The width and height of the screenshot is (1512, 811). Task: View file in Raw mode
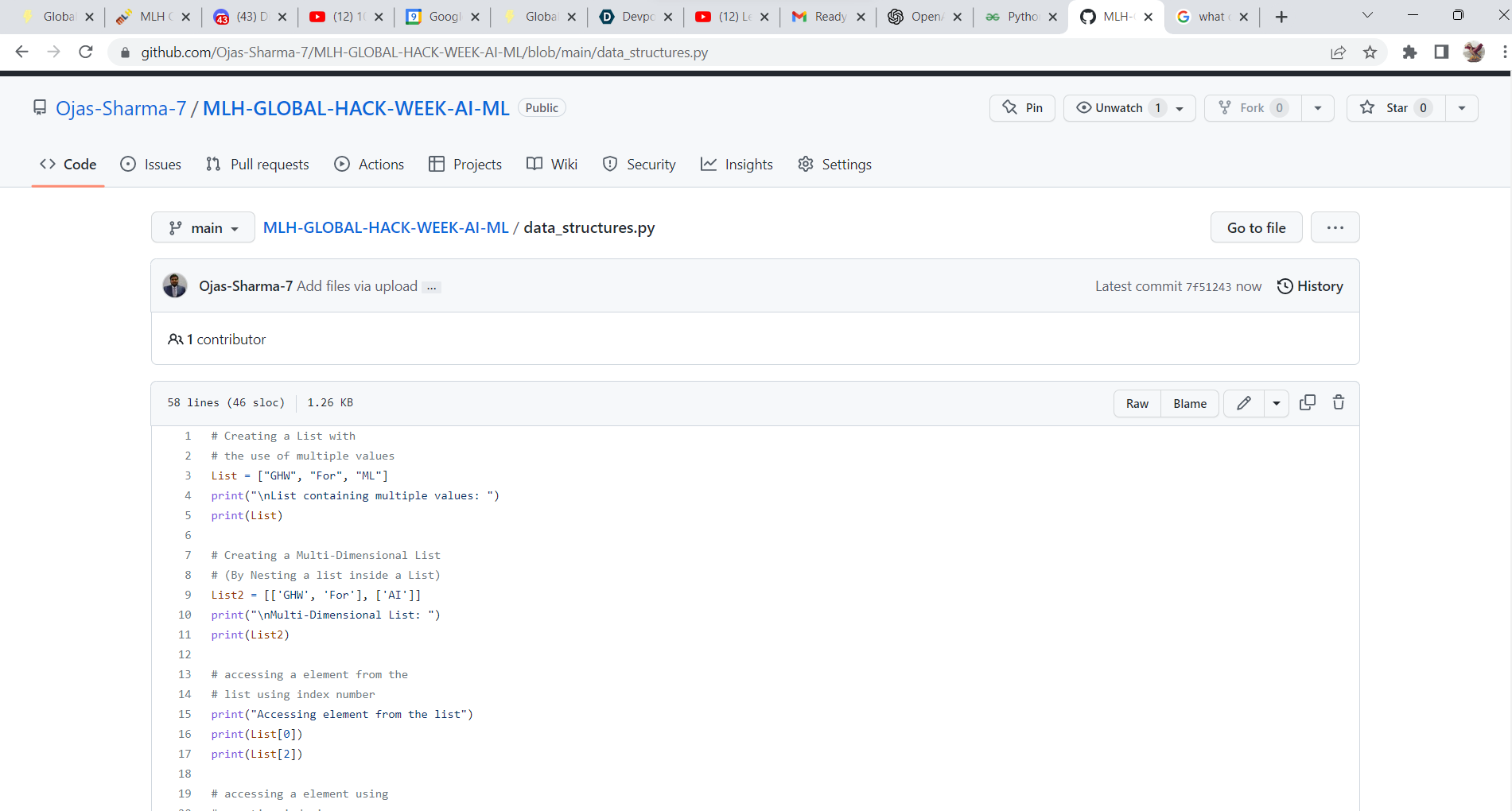1137,403
